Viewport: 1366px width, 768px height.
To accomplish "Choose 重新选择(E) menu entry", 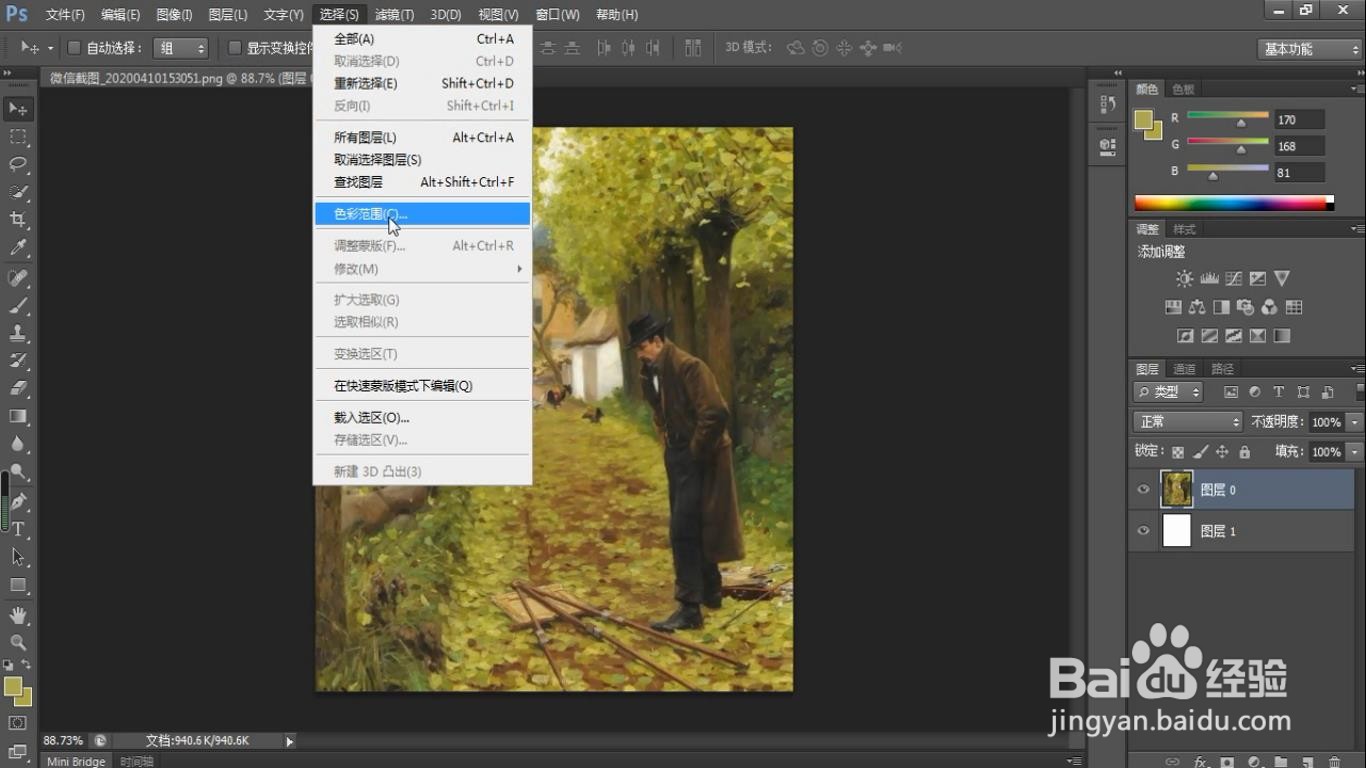I will coord(422,83).
